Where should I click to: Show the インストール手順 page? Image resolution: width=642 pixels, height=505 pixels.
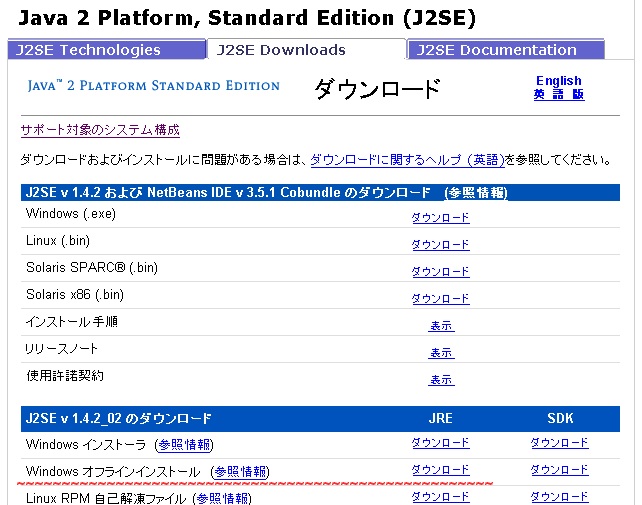tap(441, 326)
